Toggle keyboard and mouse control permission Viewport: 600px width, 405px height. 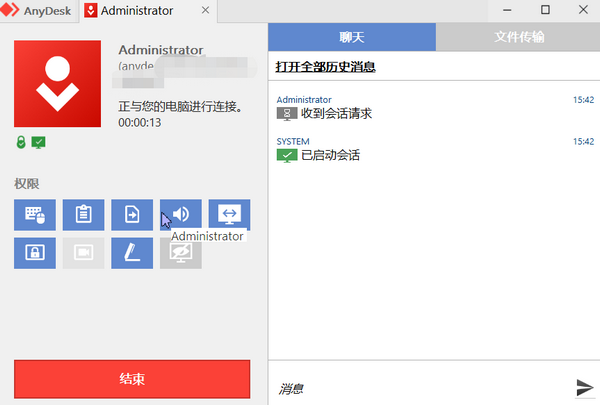(35, 215)
